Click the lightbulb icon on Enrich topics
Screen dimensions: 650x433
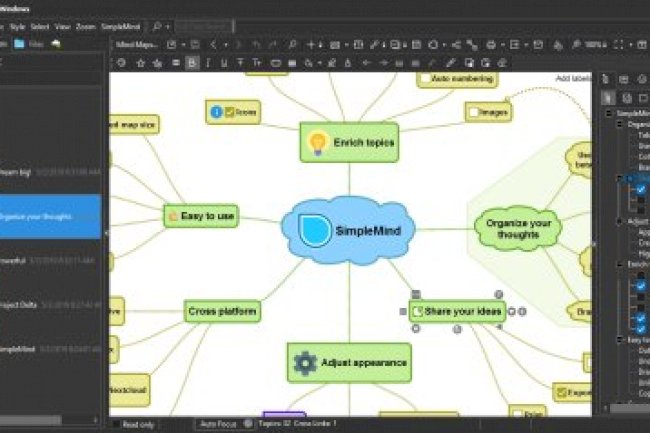pos(318,143)
